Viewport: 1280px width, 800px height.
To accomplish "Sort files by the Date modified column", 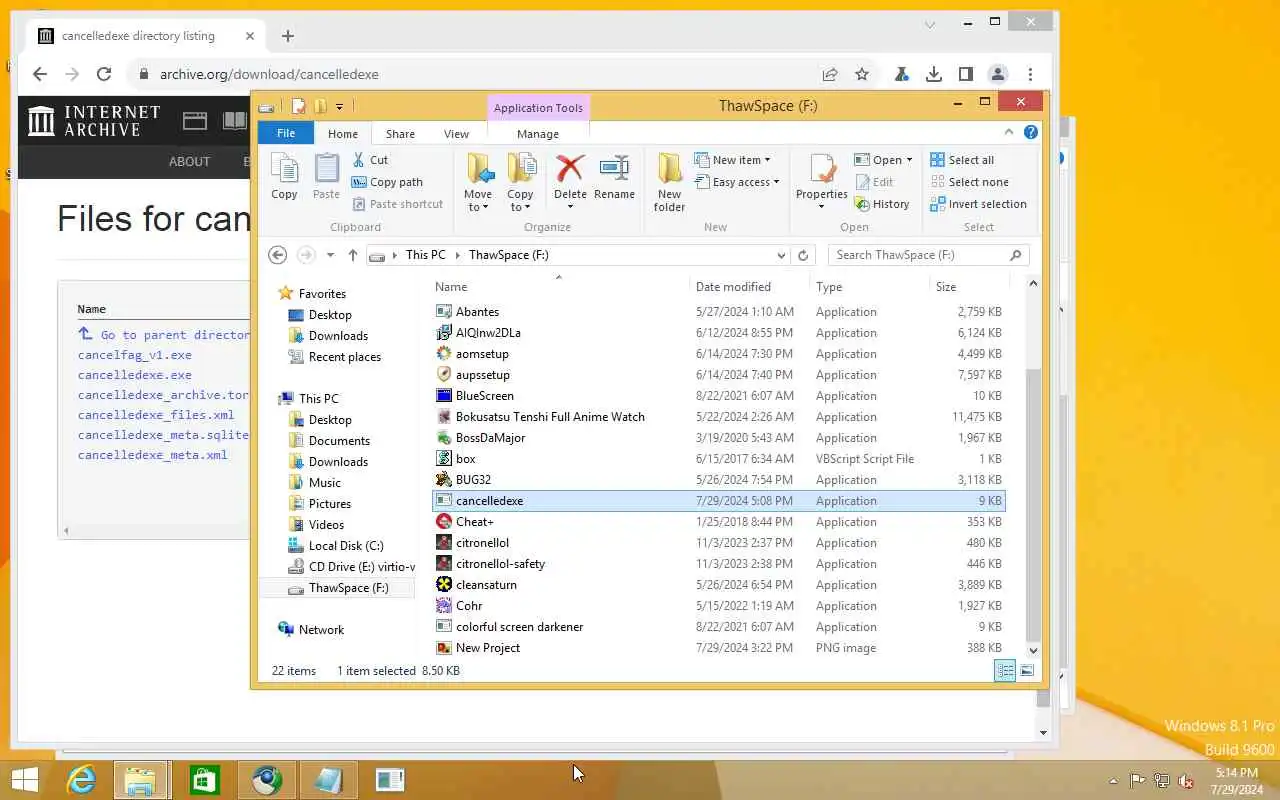I will [733, 287].
